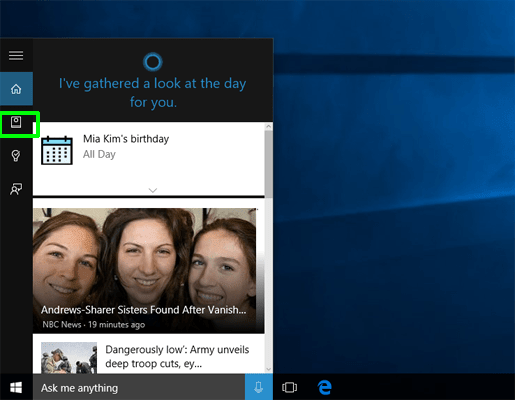Launch Microsoft Edge from the taskbar
Image resolution: width=515 pixels, height=400 pixels.
tap(324, 387)
